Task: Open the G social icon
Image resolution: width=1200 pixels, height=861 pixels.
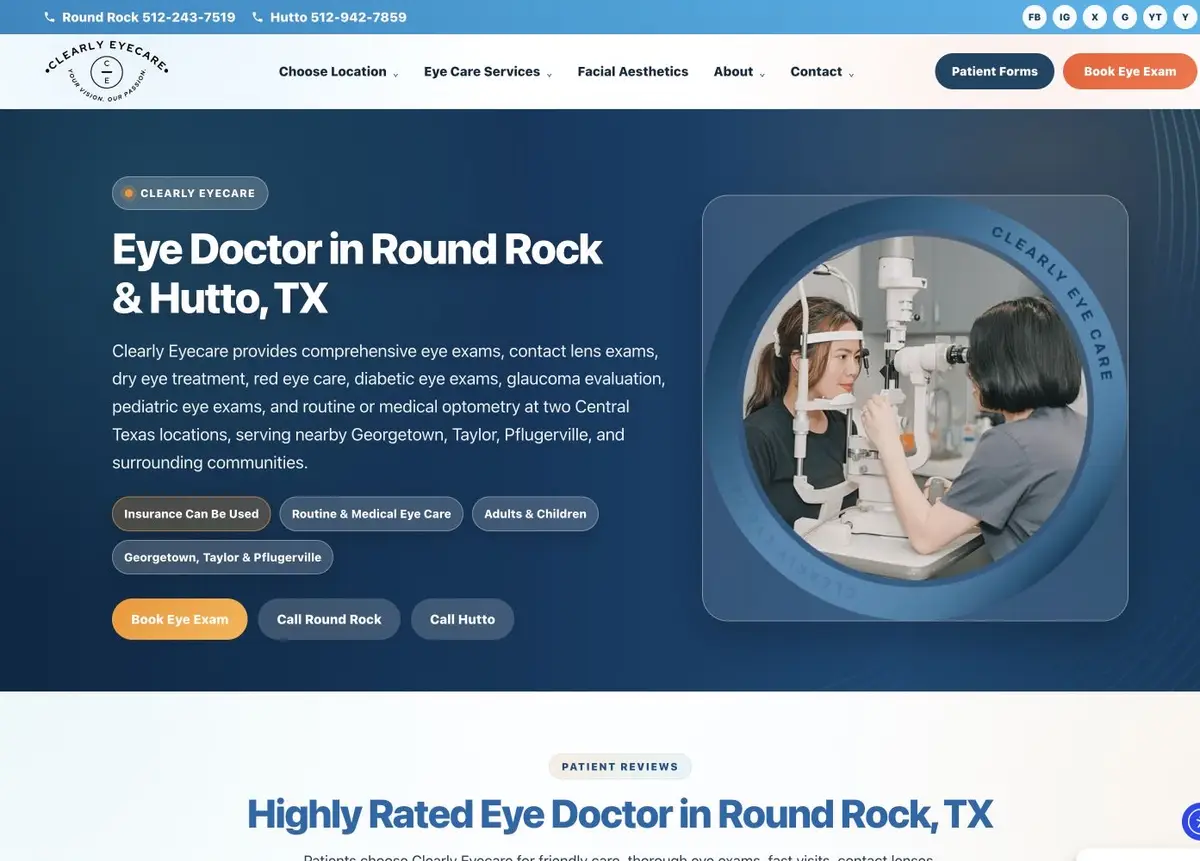Action: (x=1125, y=17)
